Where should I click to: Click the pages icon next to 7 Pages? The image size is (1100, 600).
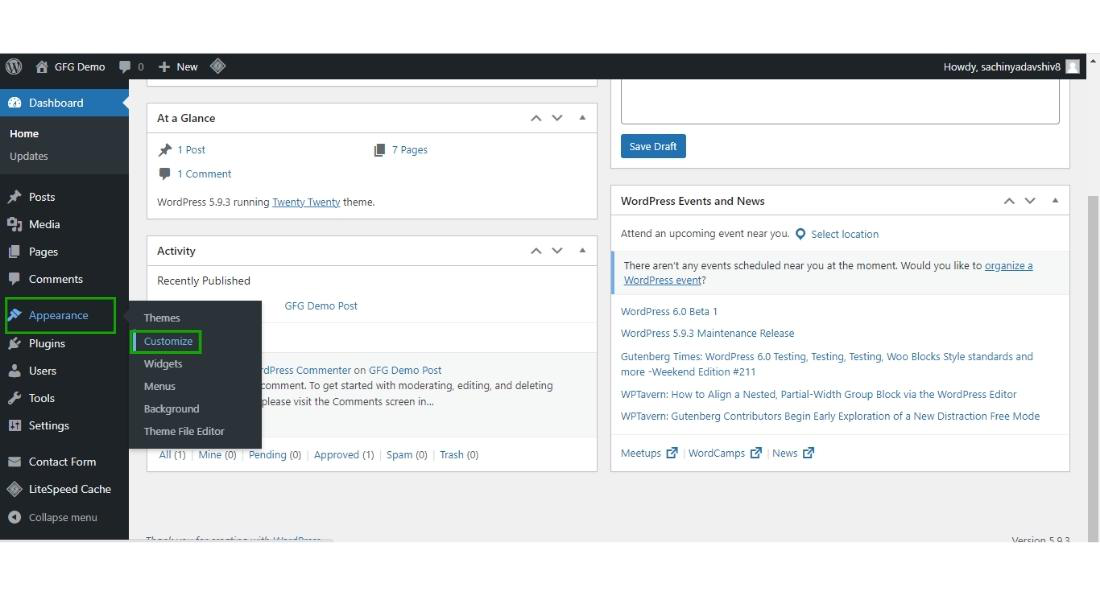pyautogui.click(x=380, y=150)
